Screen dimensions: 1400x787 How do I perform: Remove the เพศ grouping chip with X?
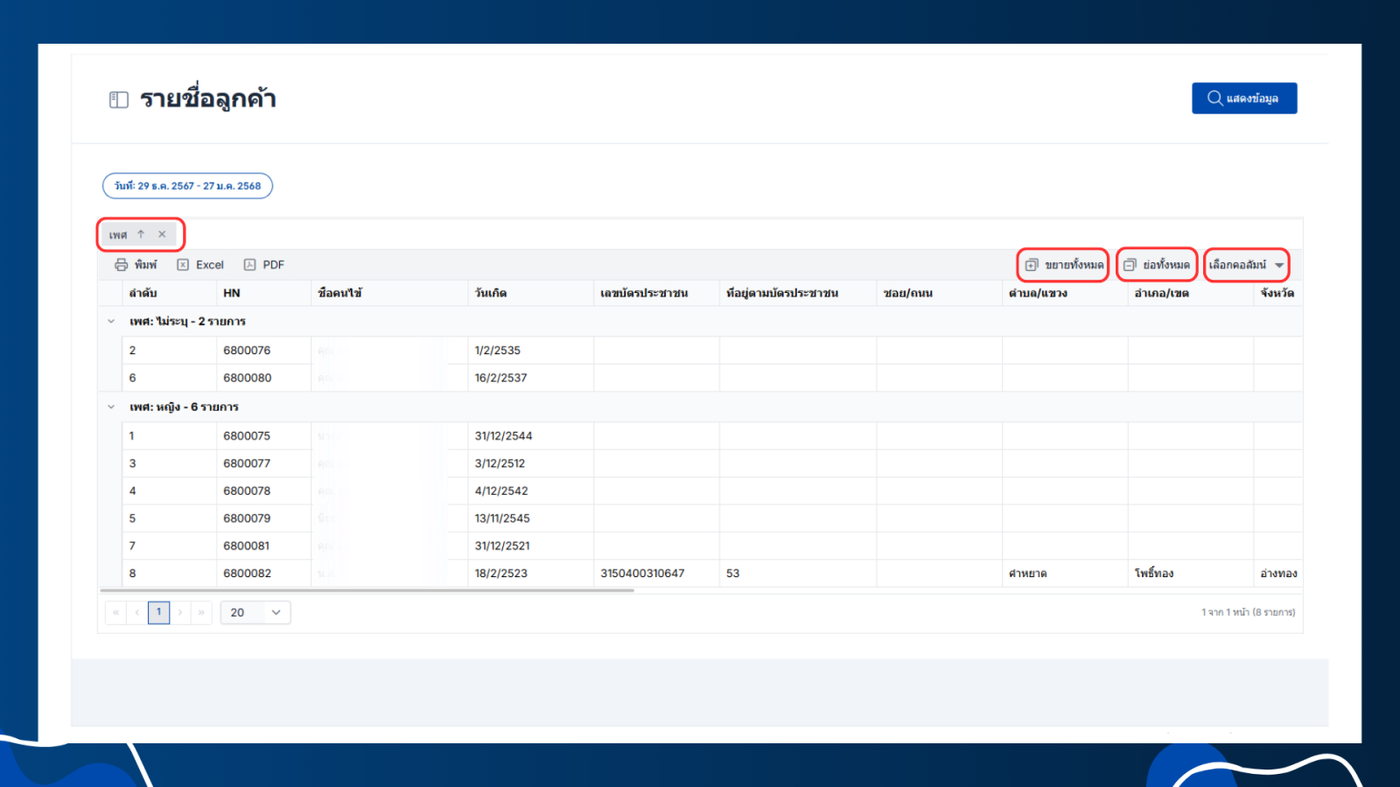coord(162,235)
